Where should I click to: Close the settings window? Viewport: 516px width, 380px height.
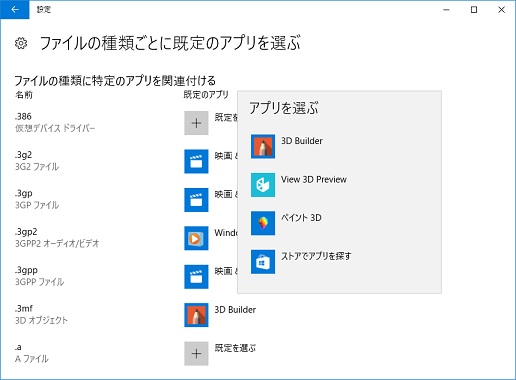501,10
